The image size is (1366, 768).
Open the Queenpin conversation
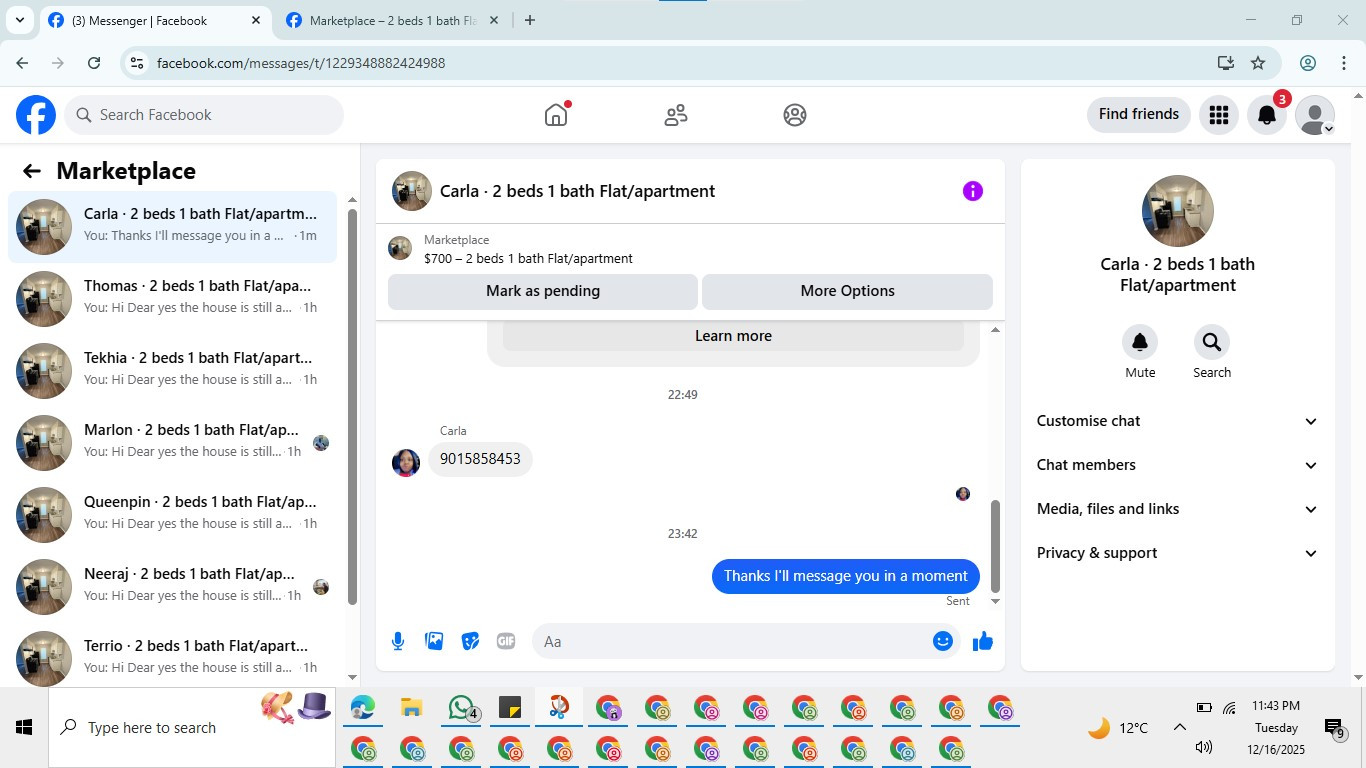(x=173, y=515)
